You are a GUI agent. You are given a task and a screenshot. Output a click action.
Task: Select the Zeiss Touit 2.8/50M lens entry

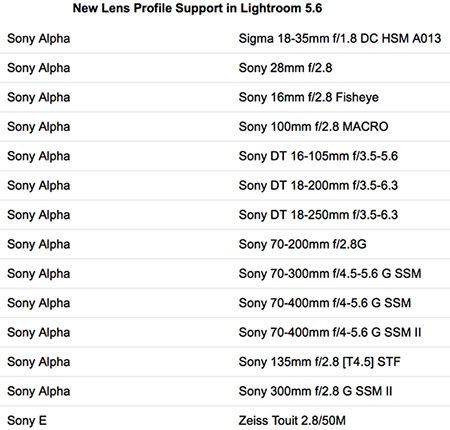(x=292, y=420)
